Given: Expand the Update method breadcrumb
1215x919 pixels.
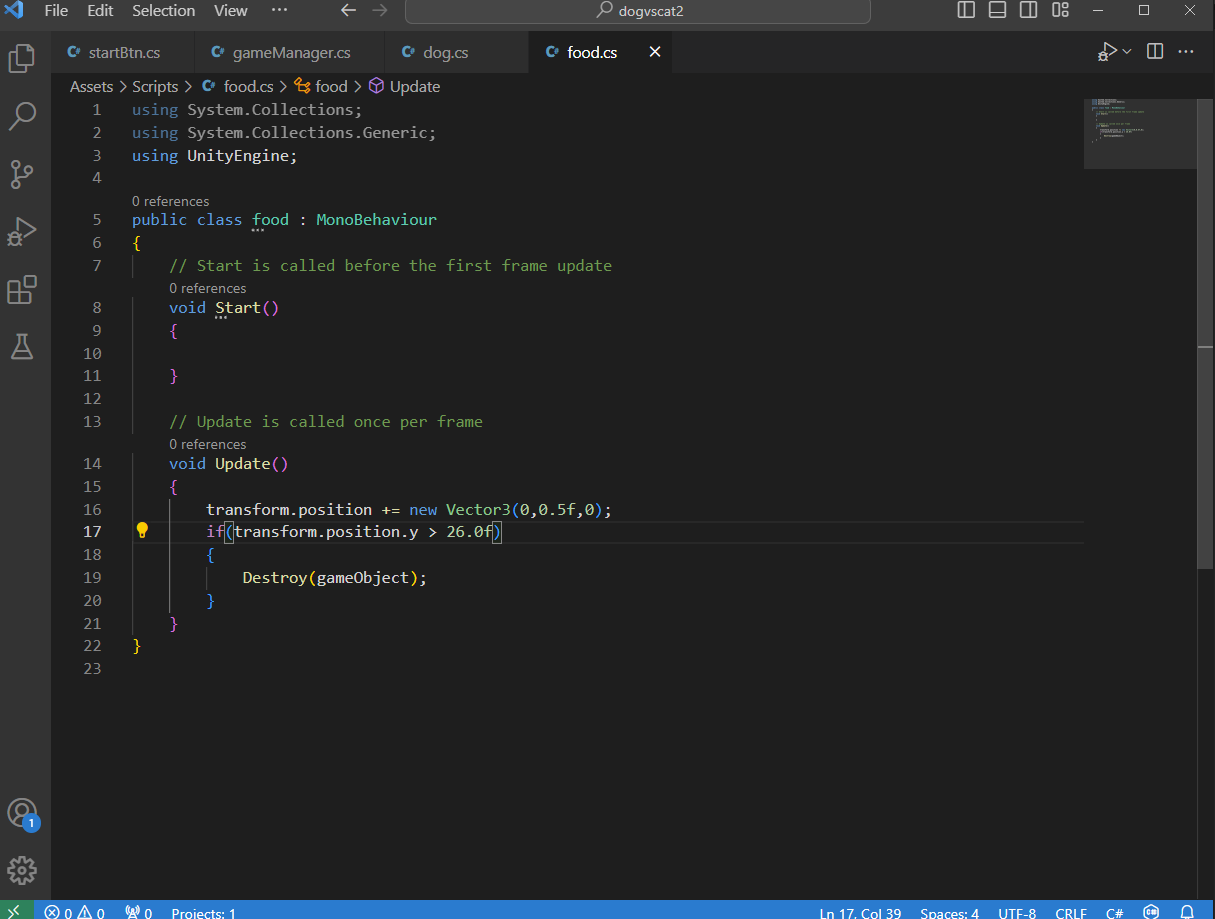Looking at the screenshot, I should (x=404, y=87).
